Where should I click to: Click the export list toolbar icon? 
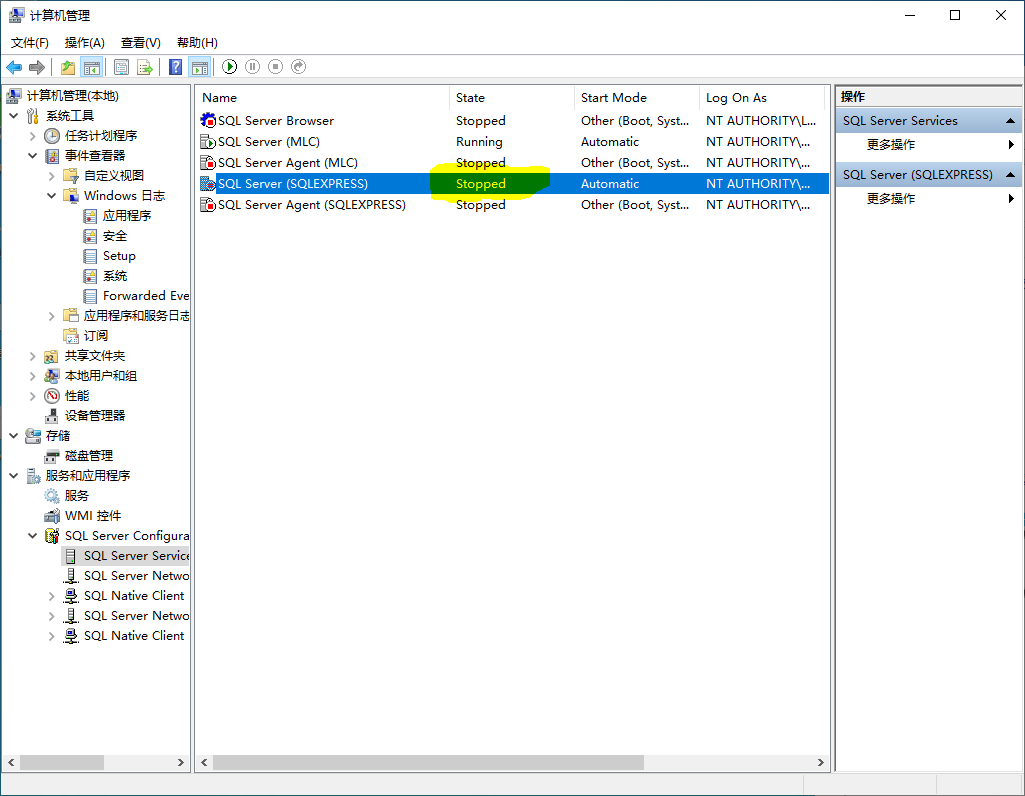[x=145, y=67]
